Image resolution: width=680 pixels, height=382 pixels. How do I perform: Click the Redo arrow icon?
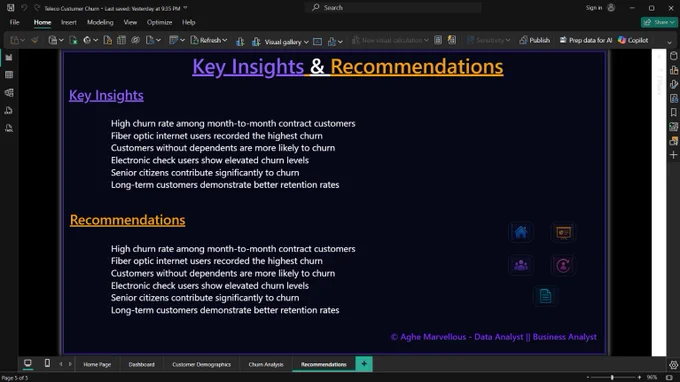(36, 8)
